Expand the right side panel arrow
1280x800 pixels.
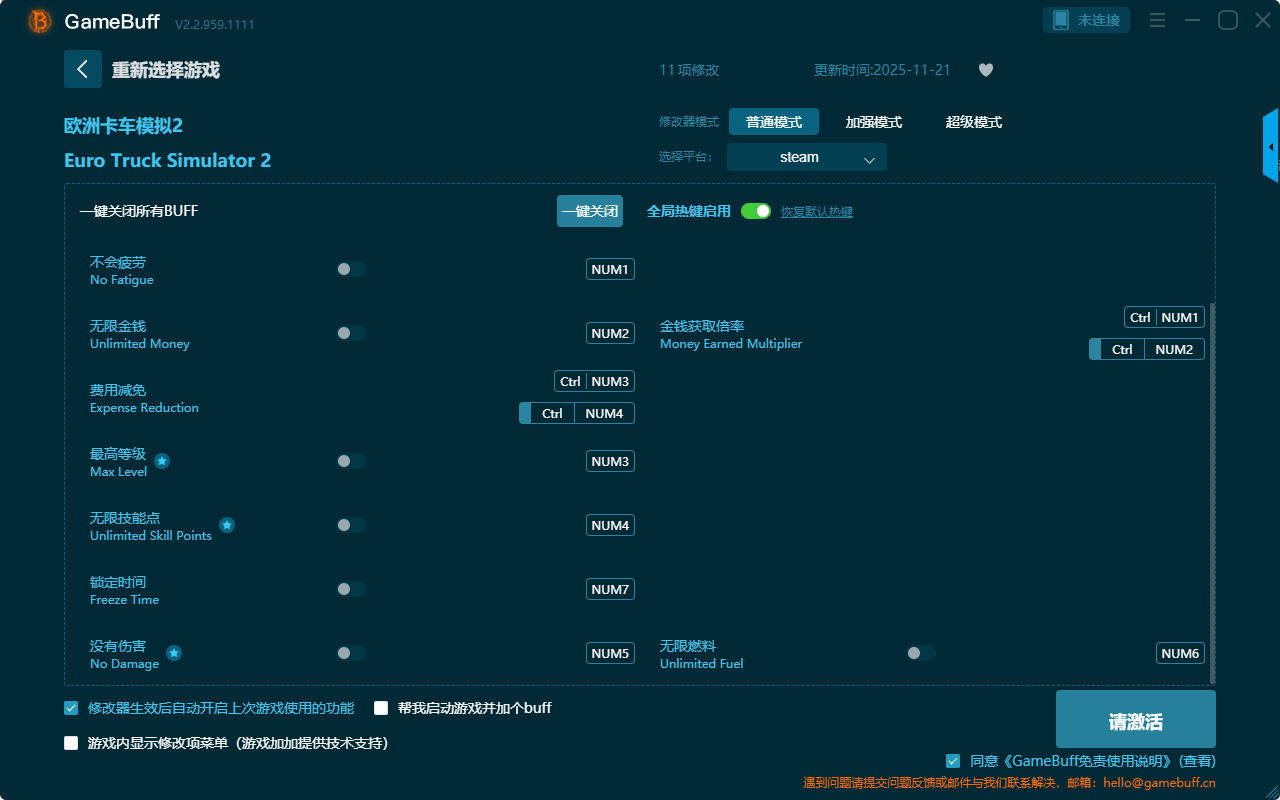pyautogui.click(x=1271, y=146)
